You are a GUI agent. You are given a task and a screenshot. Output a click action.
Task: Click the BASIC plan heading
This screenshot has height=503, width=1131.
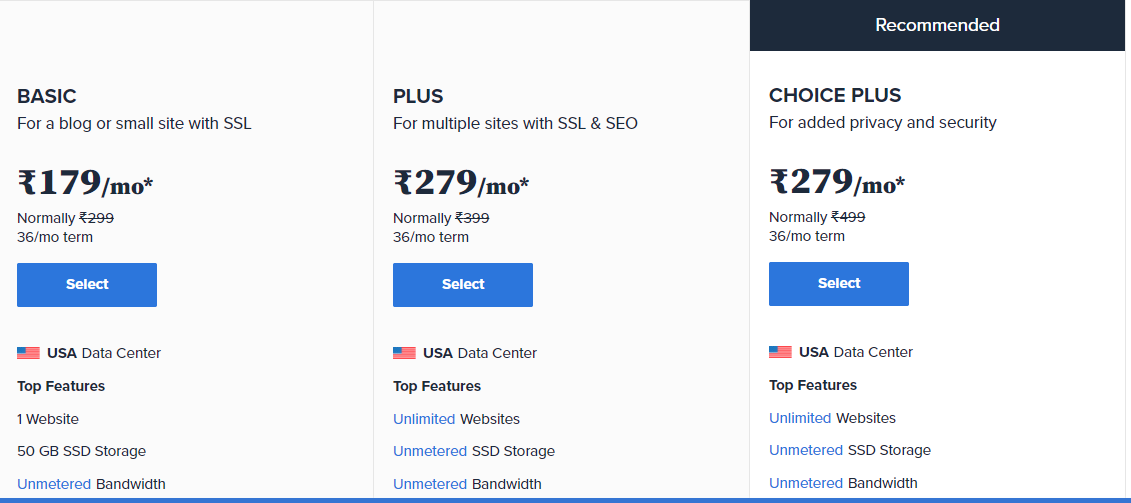click(x=47, y=97)
